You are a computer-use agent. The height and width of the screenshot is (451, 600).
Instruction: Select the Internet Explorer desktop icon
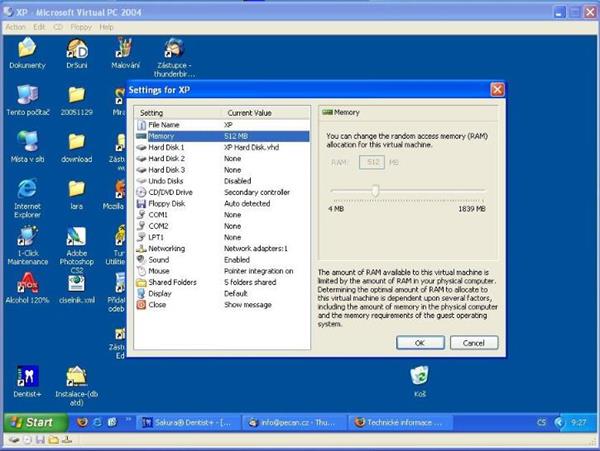coord(27,198)
